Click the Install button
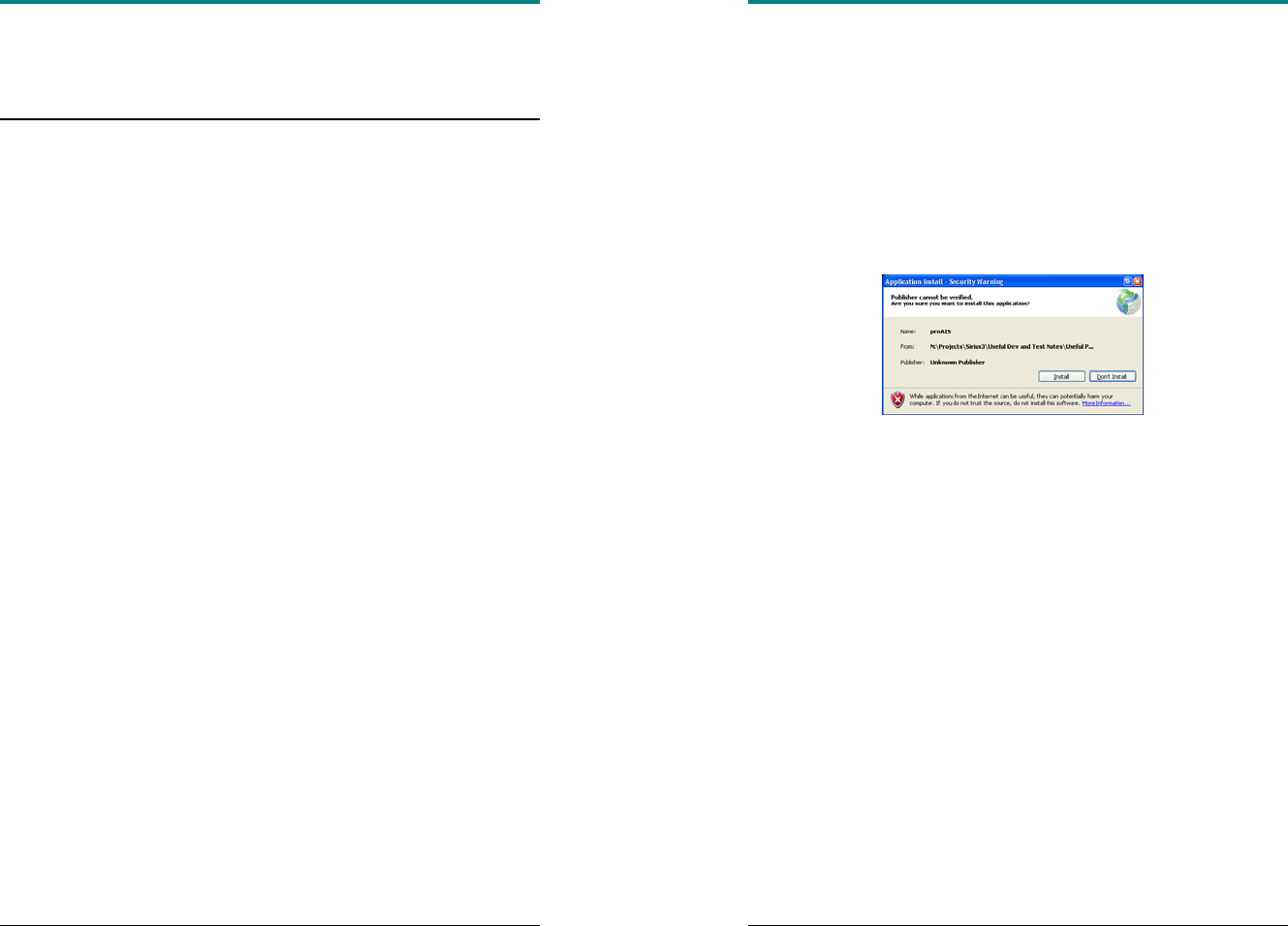1288x926 pixels. click(x=1061, y=376)
